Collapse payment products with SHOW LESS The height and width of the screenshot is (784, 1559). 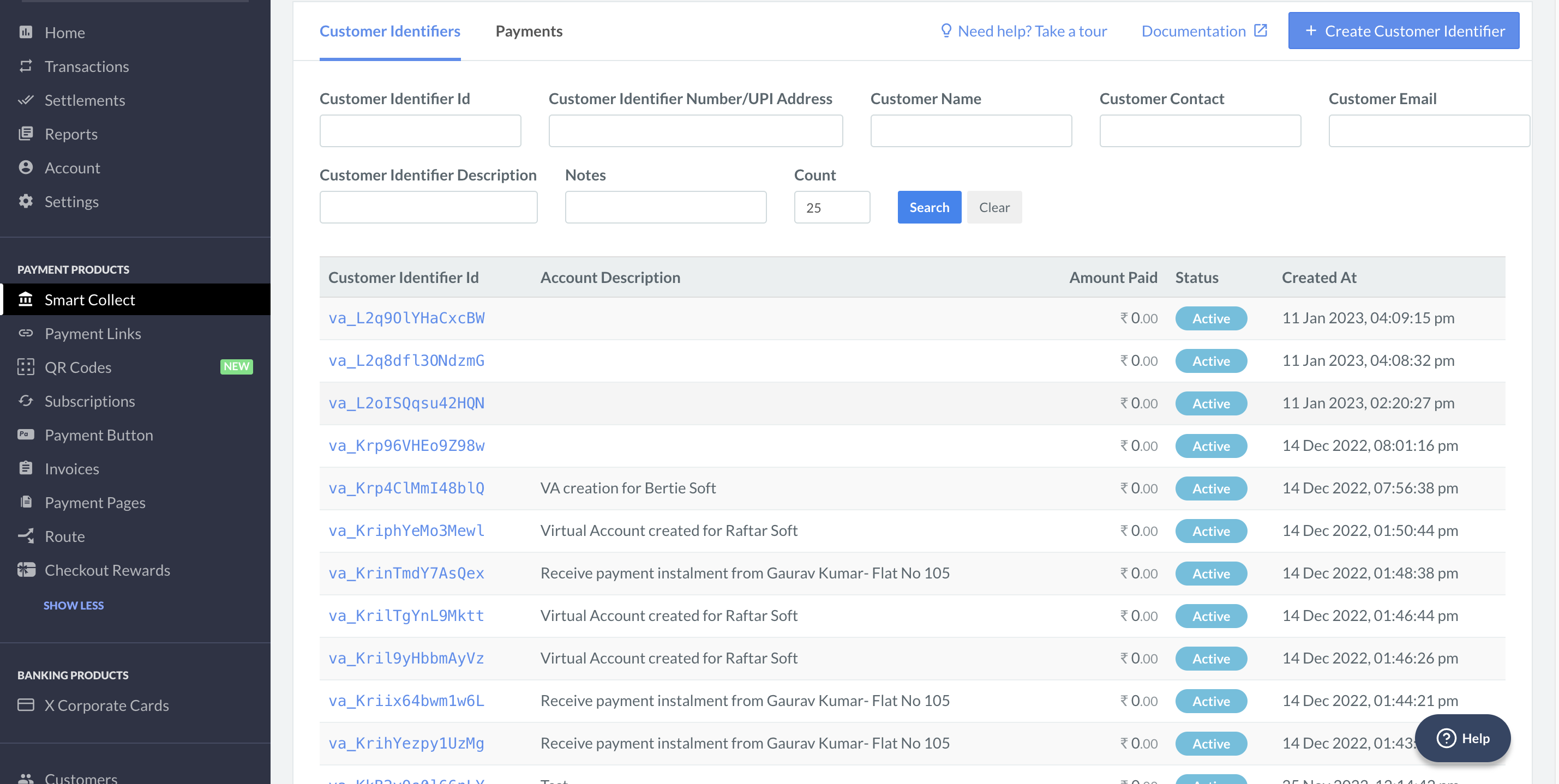coord(73,605)
